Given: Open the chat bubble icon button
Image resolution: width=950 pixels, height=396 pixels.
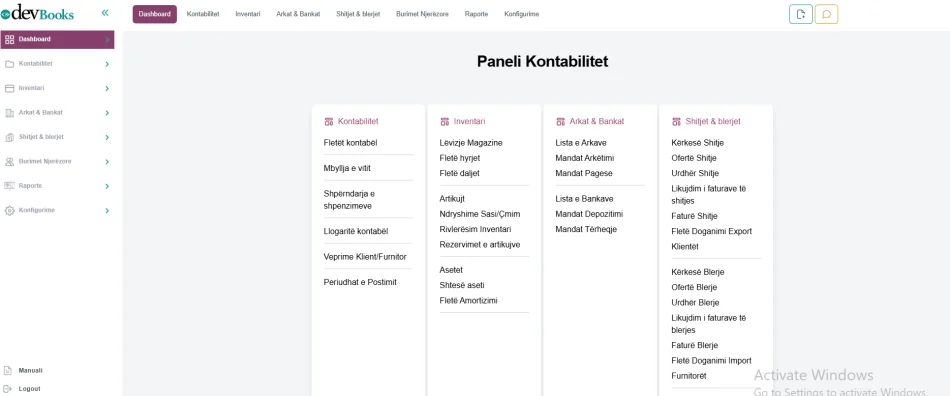Looking at the screenshot, I should pos(826,15).
